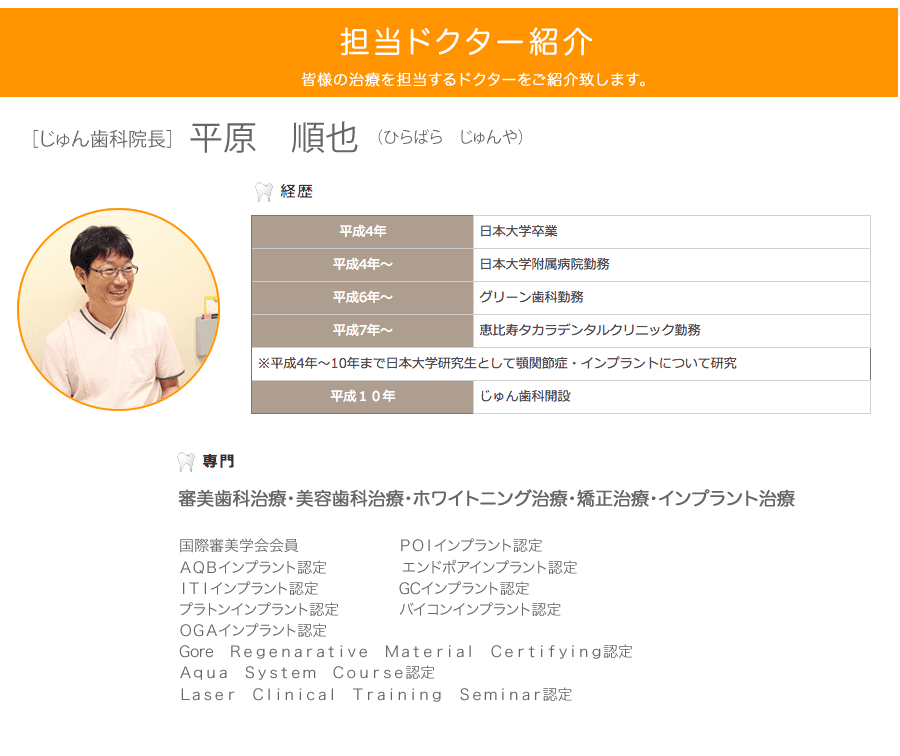Click バイコンインプラント認定
The width and height of the screenshot is (900, 756).
point(480,609)
